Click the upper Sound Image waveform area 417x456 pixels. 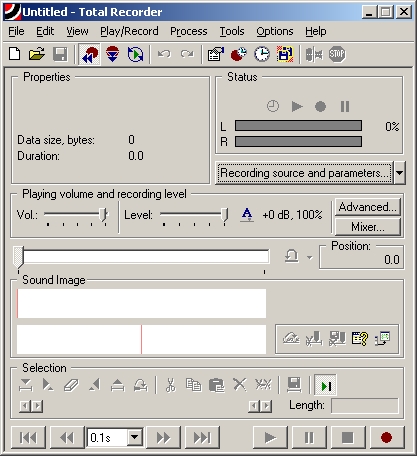141,303
